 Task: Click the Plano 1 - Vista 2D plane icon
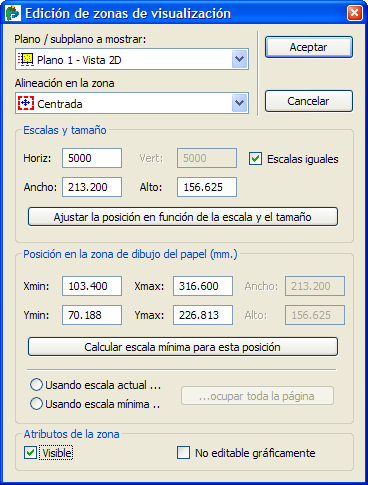tap(26, 59)
